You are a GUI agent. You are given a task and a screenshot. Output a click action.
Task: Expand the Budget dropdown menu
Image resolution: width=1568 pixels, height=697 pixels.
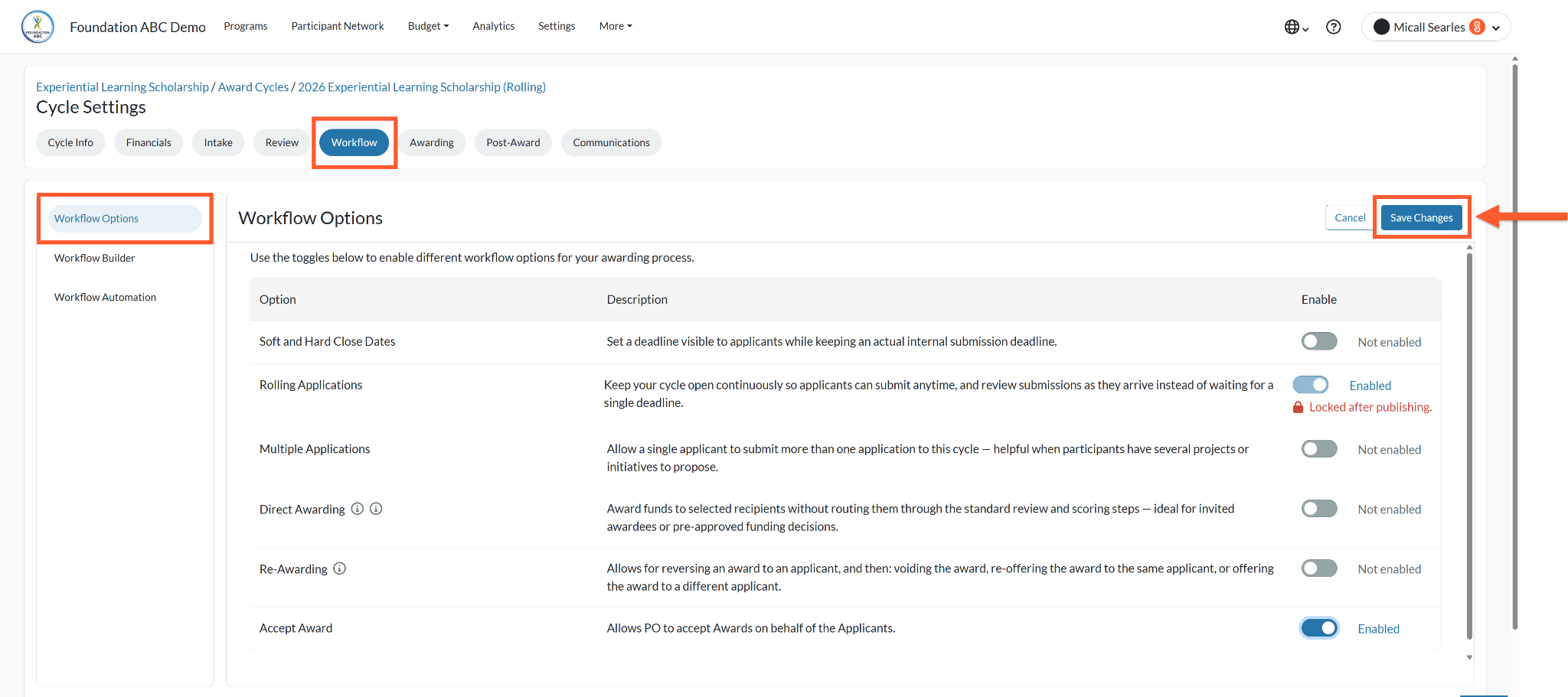click(x=428, y=26)
